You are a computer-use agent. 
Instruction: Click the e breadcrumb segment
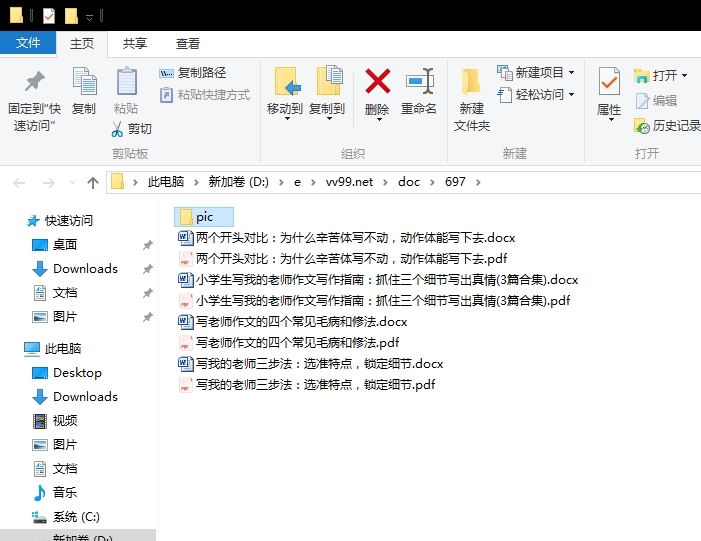click(297, 182)
